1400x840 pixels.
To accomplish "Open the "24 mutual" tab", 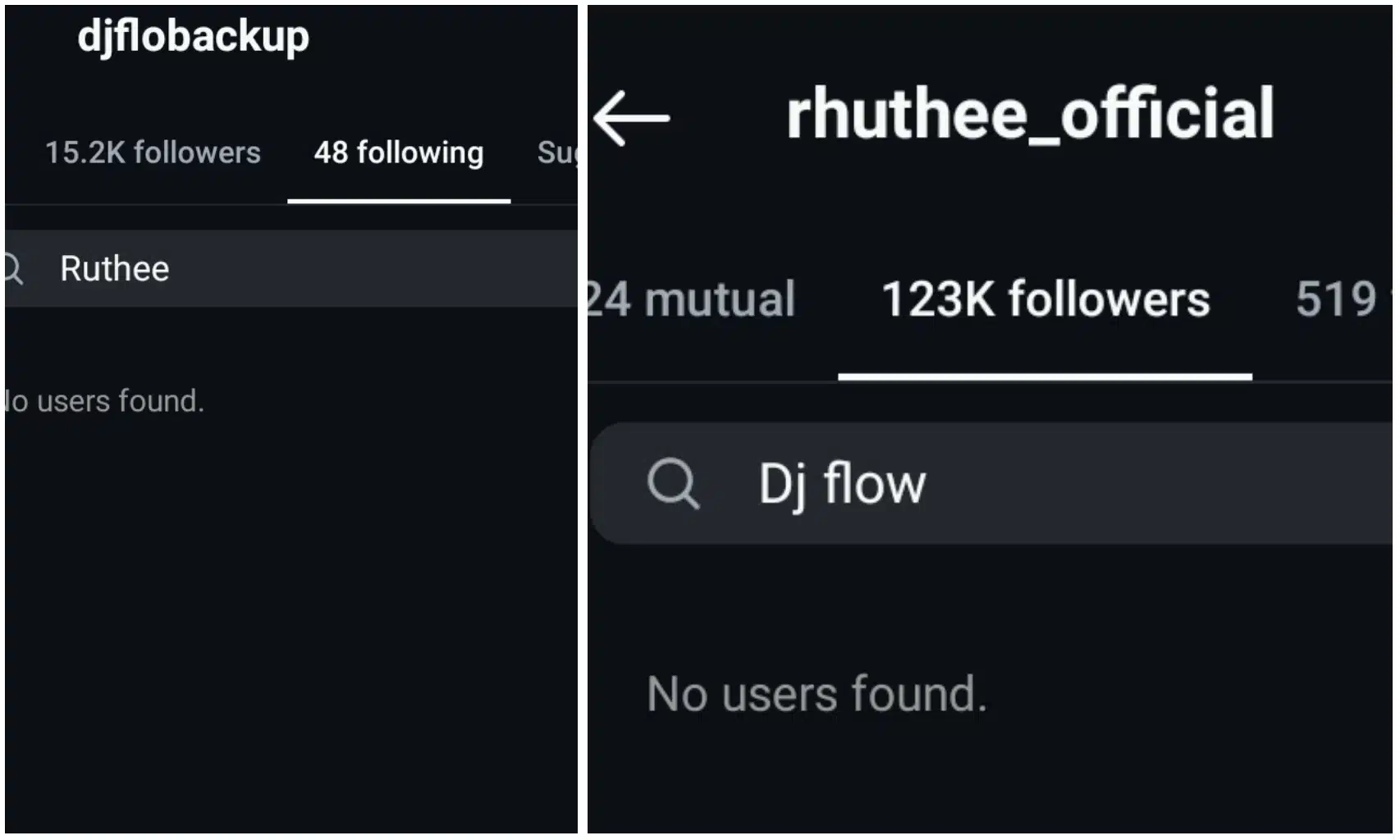I will tap(691, 299).
